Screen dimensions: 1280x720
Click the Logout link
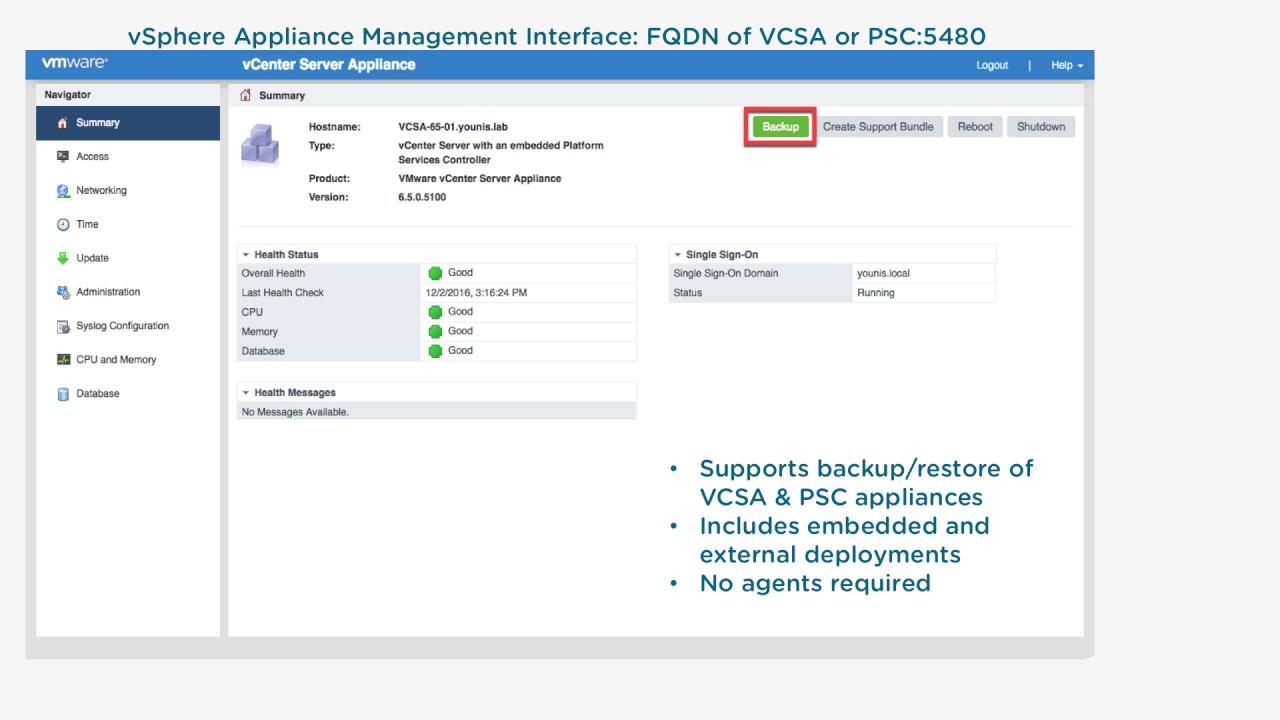(992, 65)
